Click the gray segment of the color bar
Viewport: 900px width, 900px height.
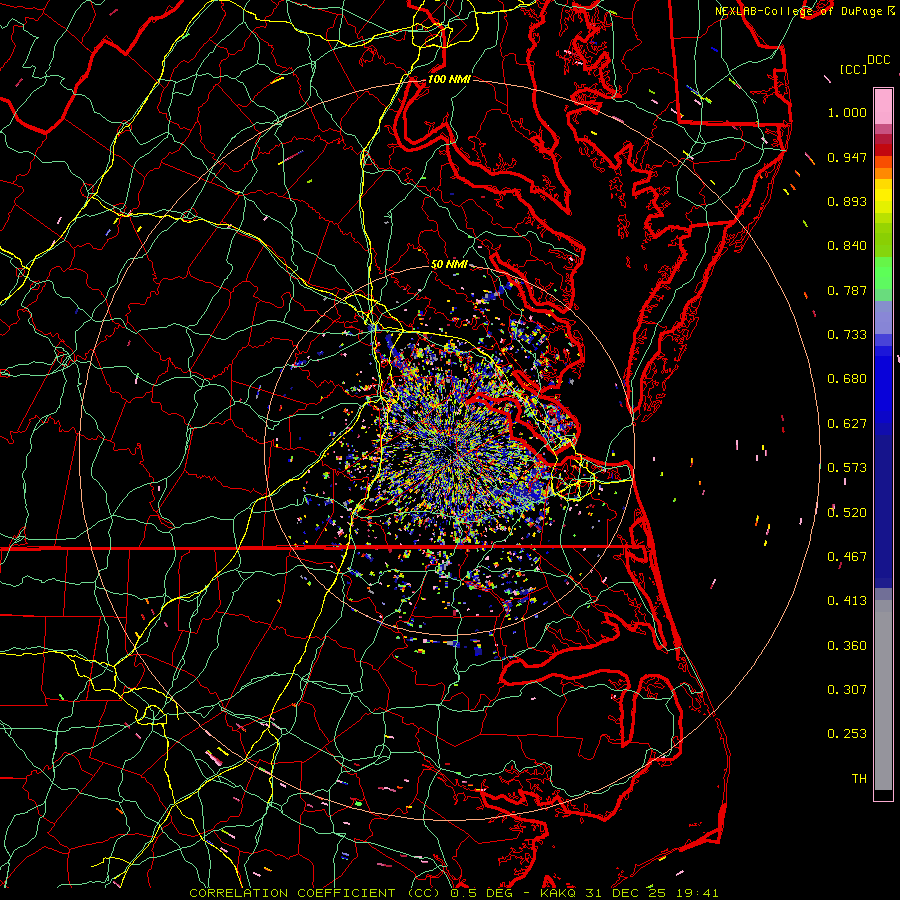883,695
